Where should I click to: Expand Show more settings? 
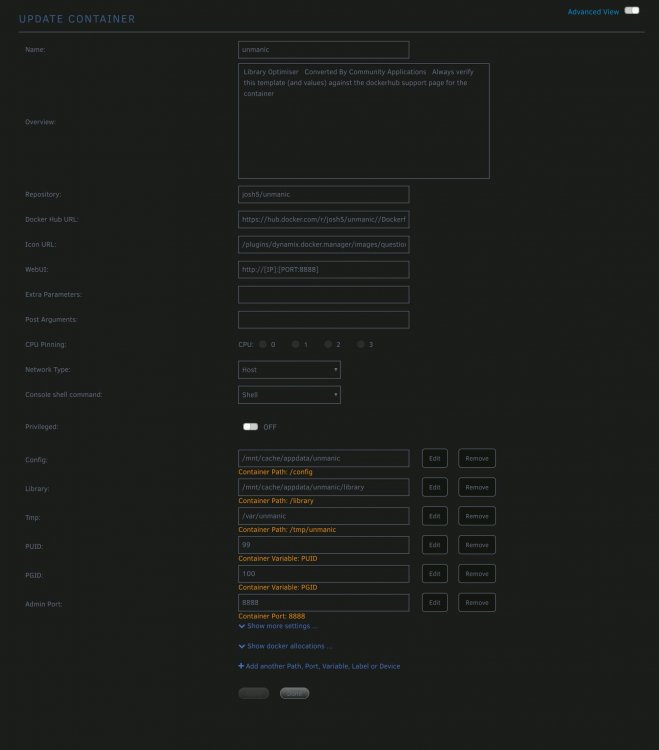click(278, 626)
